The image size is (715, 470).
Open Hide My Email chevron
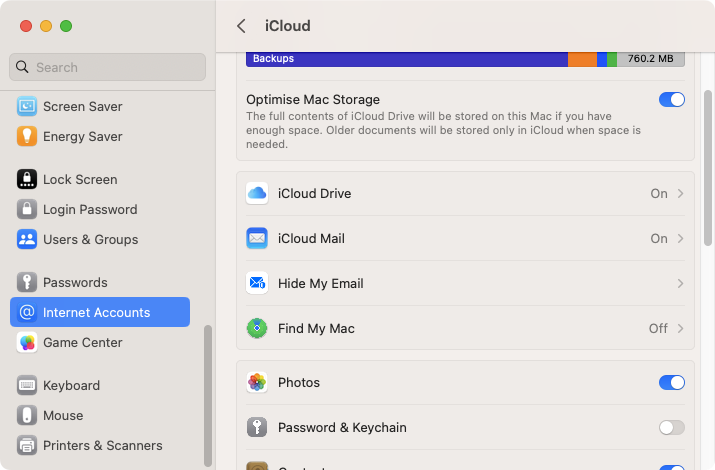pyautogui.click(x=680, y=284)
